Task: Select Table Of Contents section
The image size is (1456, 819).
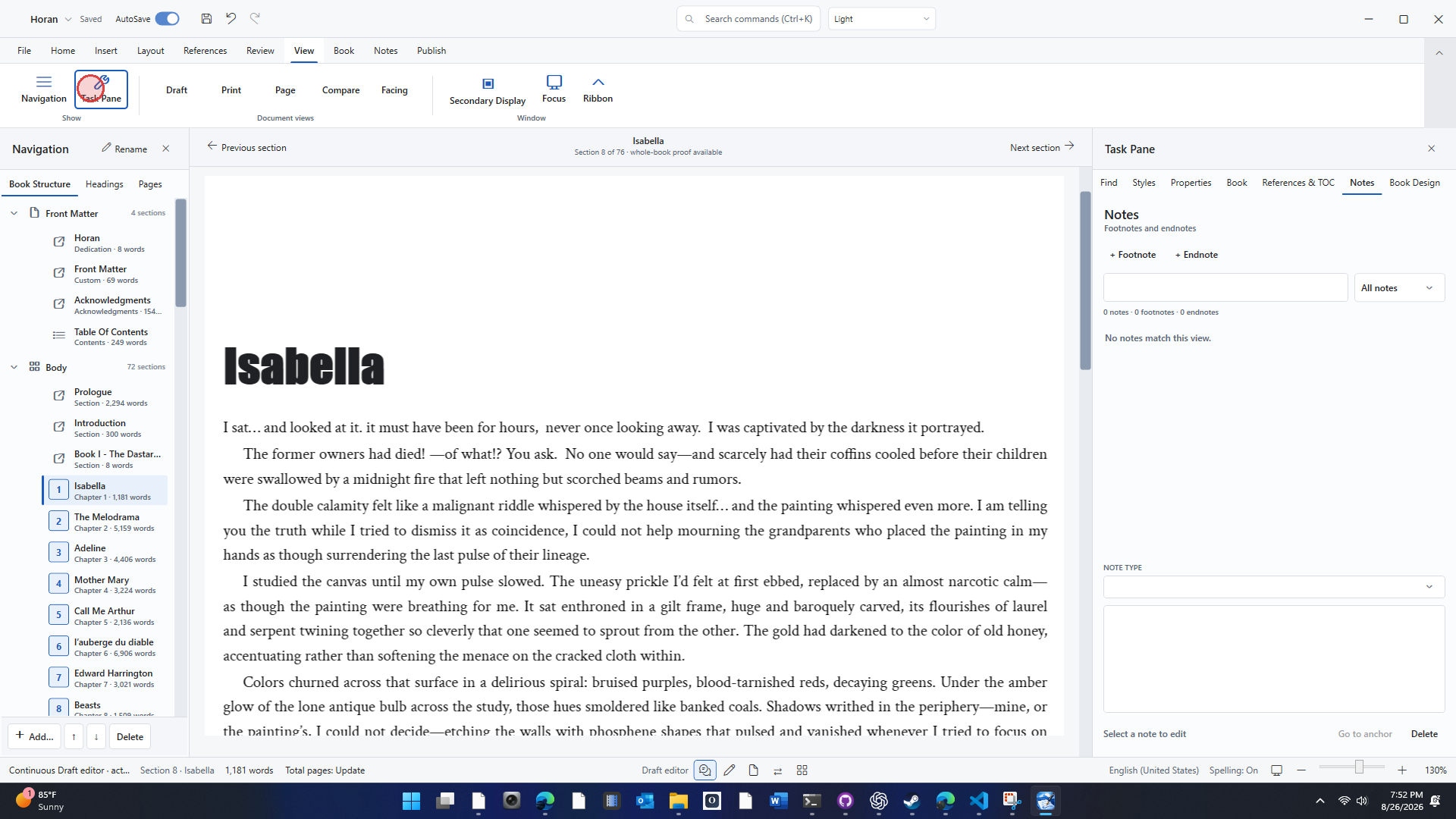Action: [105, 337]
